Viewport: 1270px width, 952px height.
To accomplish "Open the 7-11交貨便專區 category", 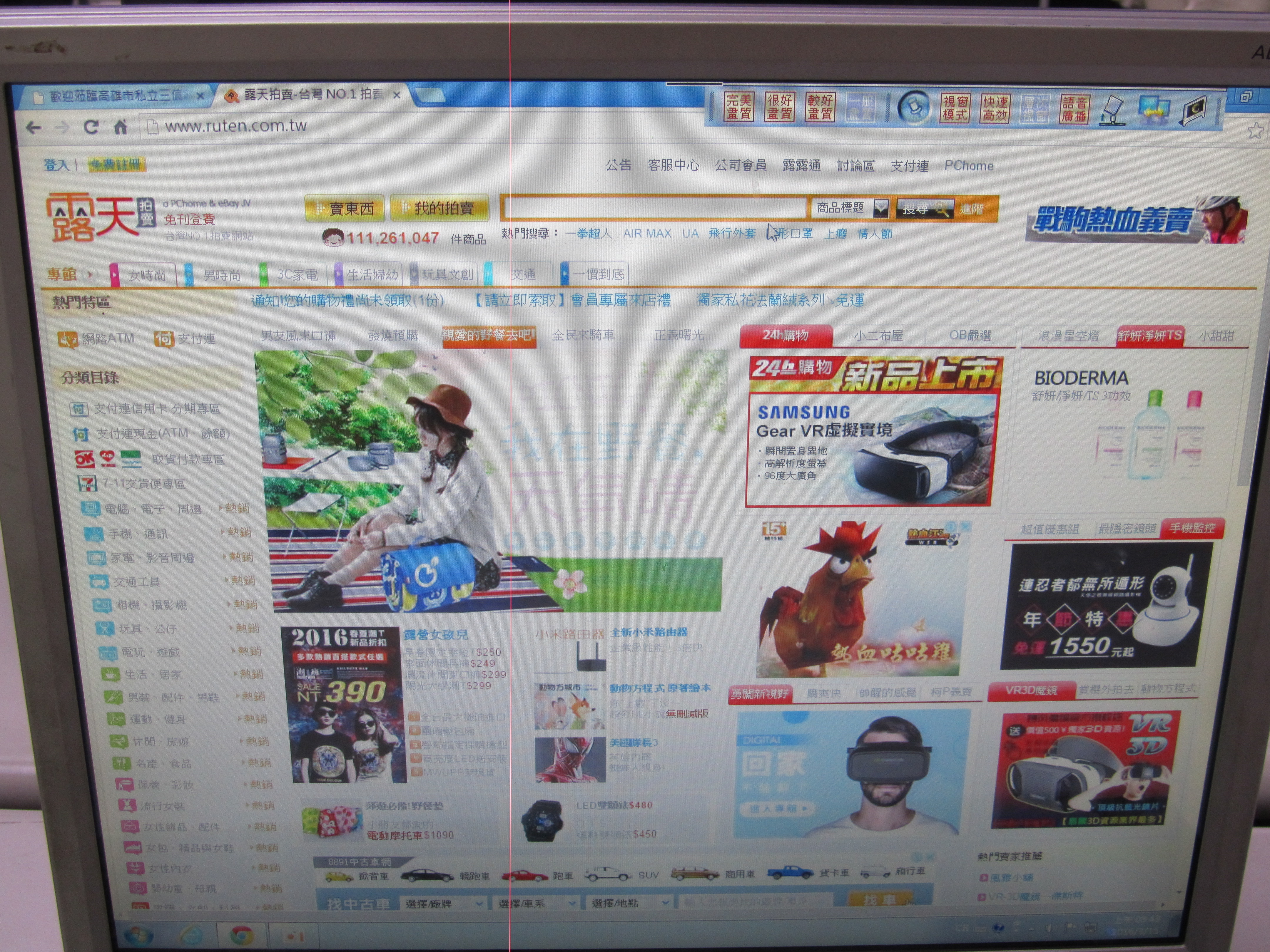I will pyautogui.click(x=131, y=484).
